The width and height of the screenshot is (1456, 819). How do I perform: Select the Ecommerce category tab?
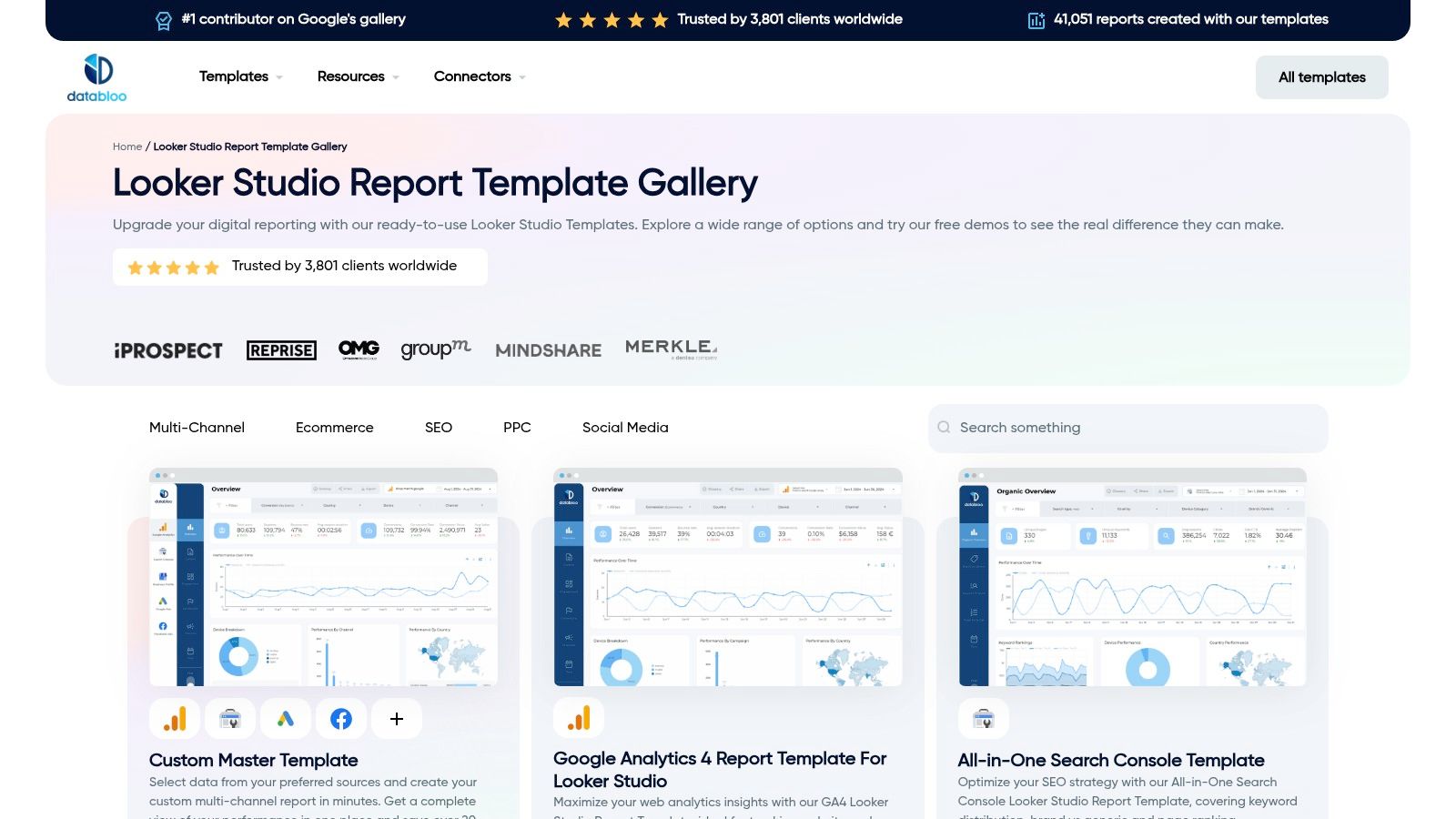(x=334, y=427)
